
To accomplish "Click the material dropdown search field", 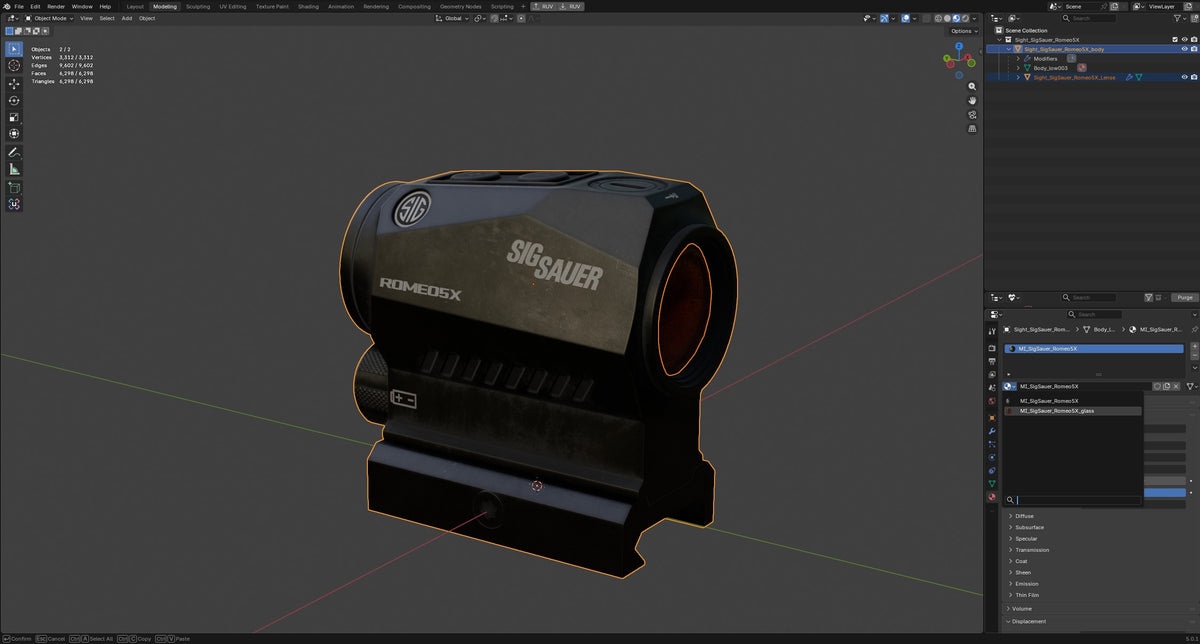I will [1073, 500].
